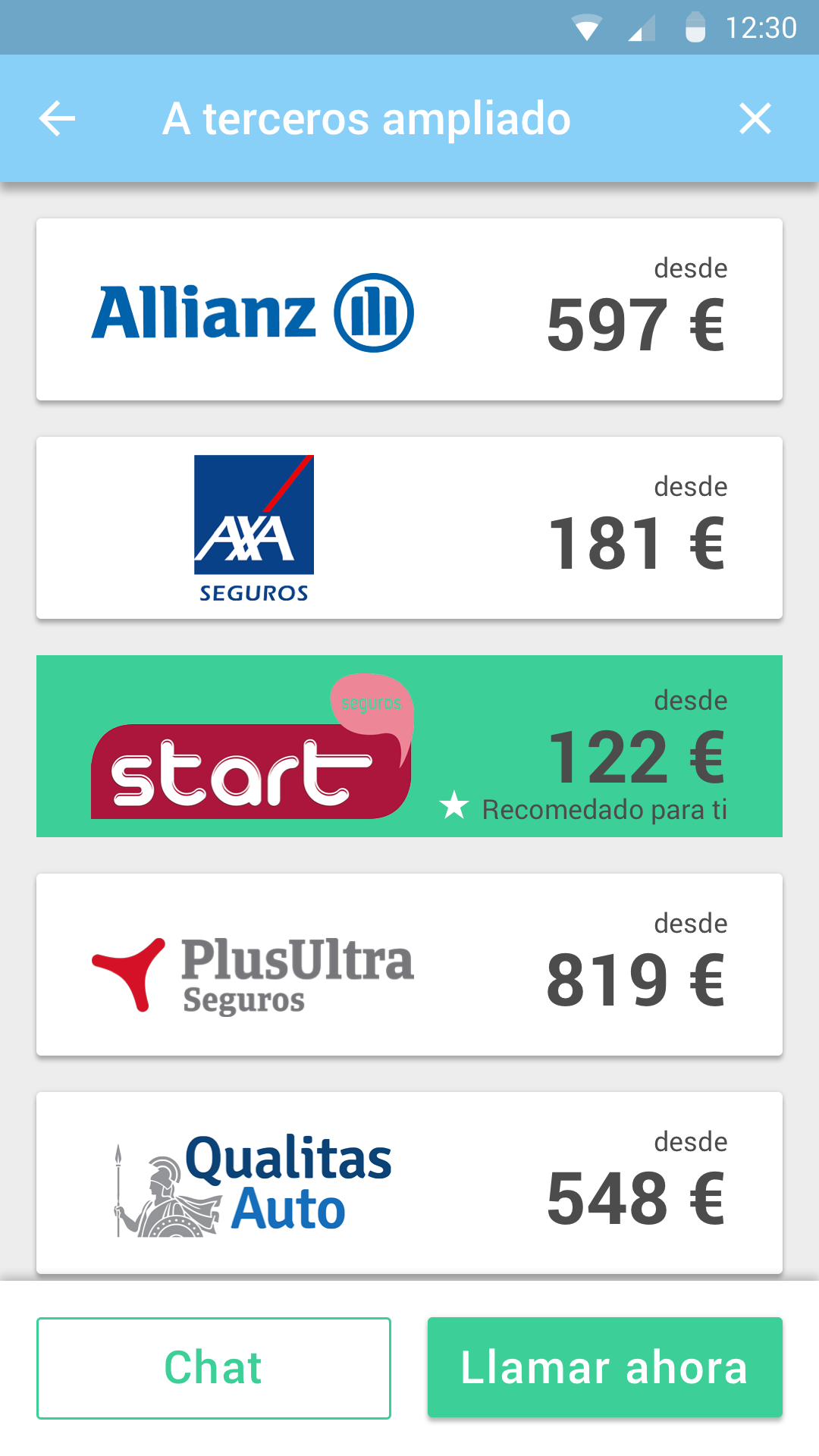Tap the WiFi status icon
The image size is (819, 1456).
point(587,28)
